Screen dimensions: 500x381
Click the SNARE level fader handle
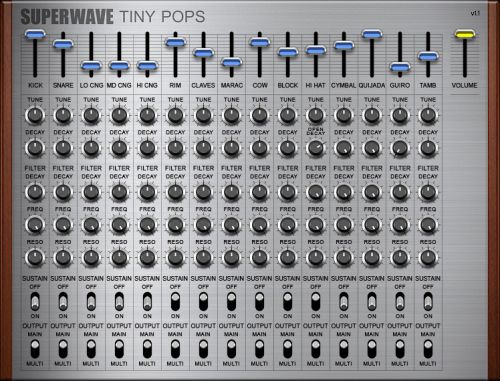(x=63, y=44)
